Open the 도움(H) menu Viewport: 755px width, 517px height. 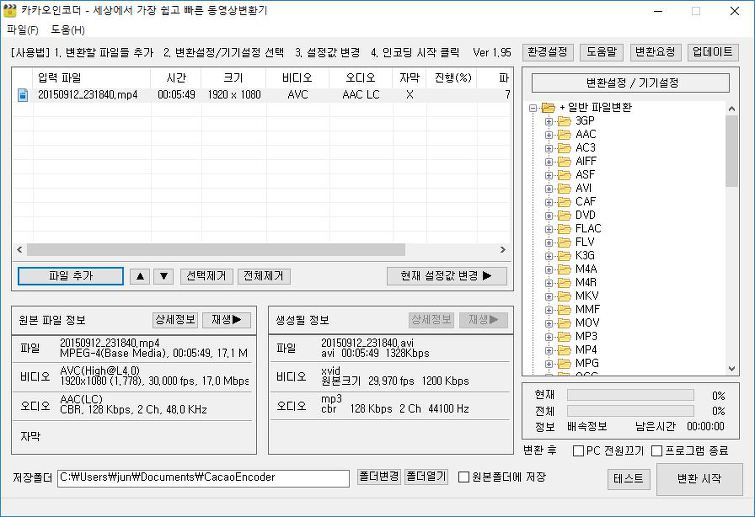(68, 30)
